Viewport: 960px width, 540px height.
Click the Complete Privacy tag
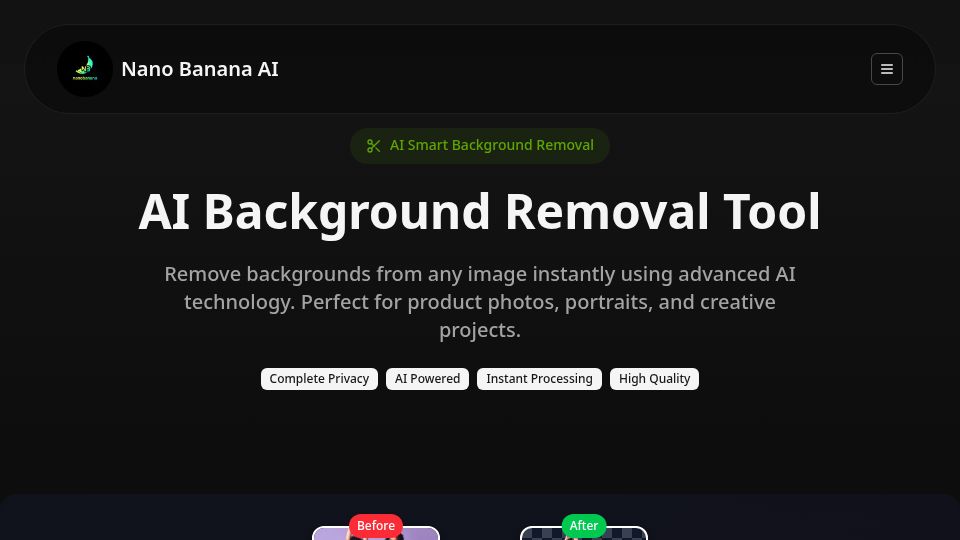coord(319,379)
